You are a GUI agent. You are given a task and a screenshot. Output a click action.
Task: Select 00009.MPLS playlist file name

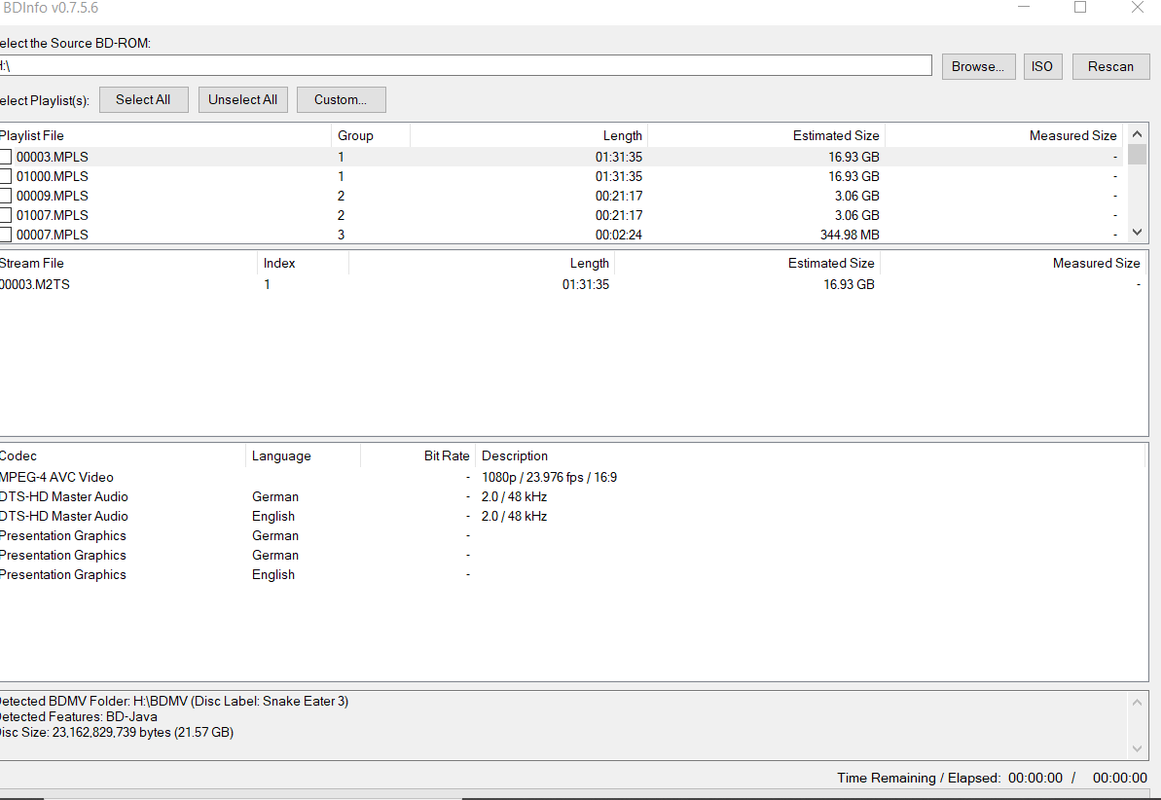click(52, 196)
